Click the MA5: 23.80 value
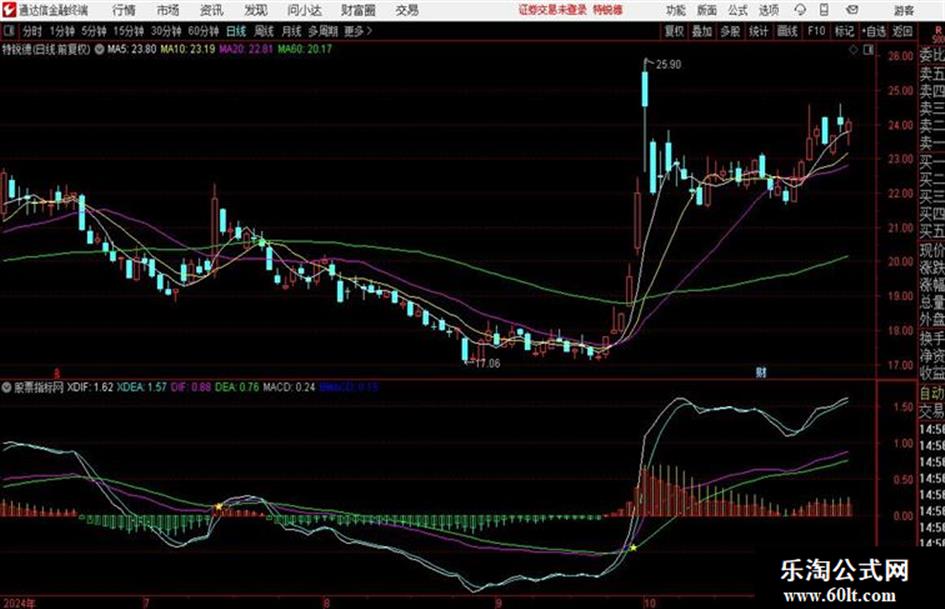The height and width of the screenshot is (609, 945). (x=132, y=49)
